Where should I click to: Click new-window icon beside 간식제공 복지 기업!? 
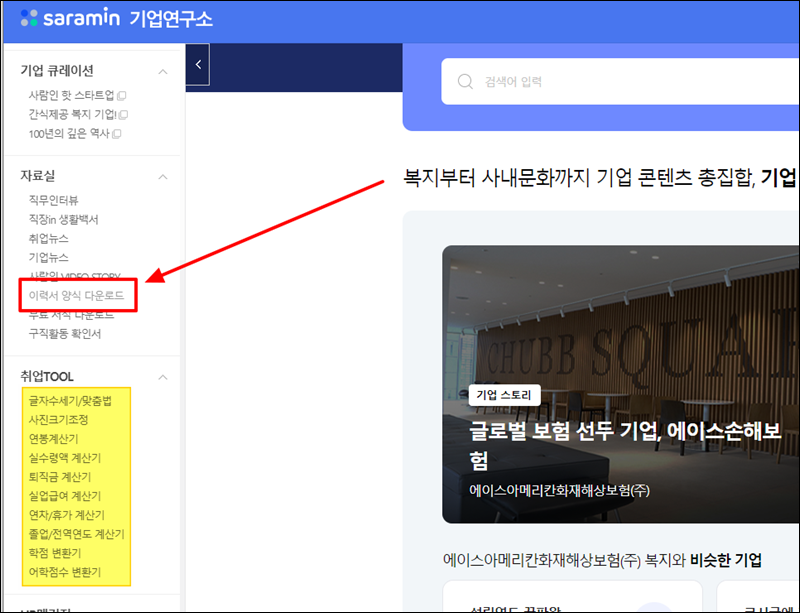click(x=123, y=115)
